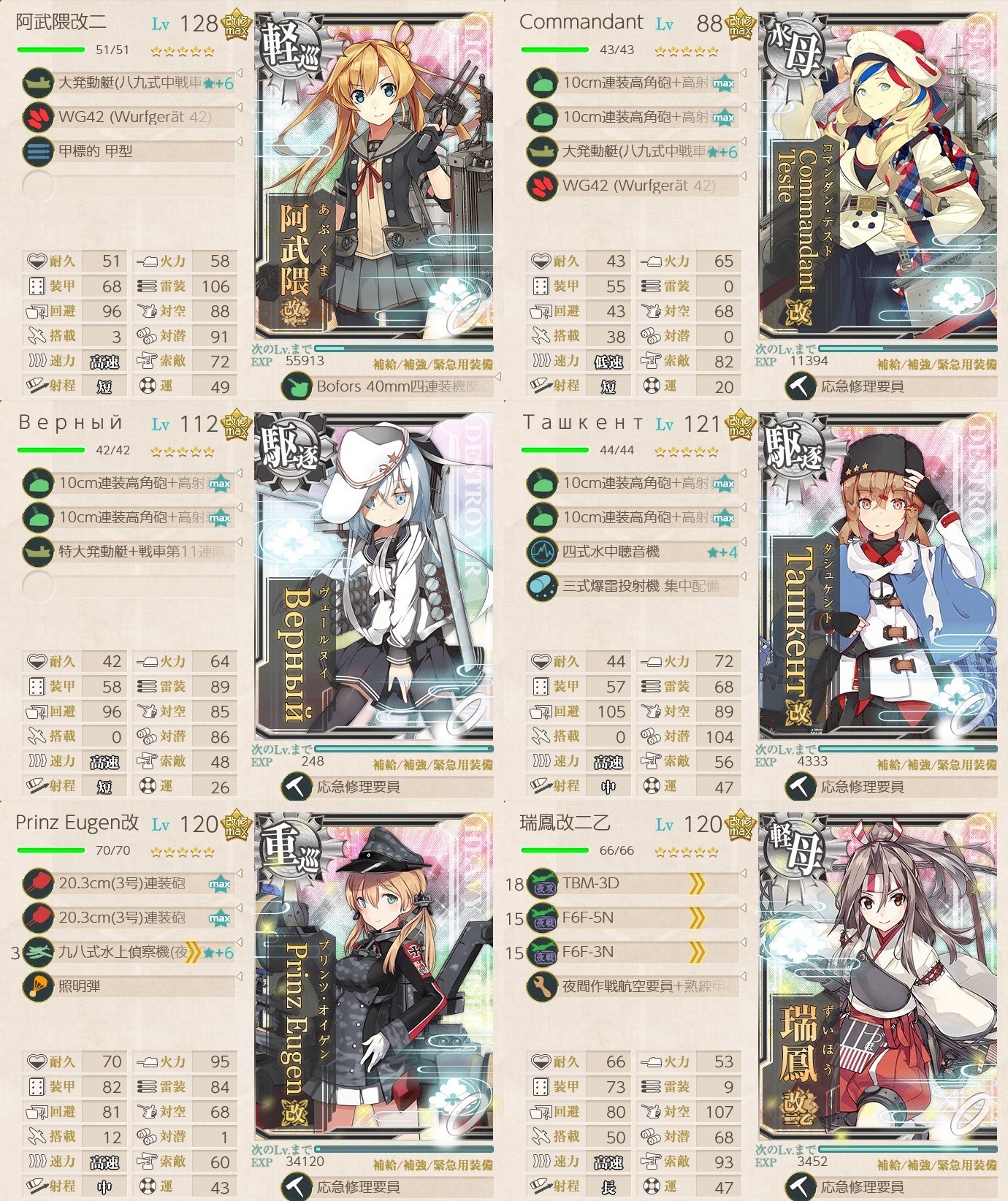This screenshot has width=1008, height=1201.
Task: Expand the arrow beside 20.3cm(3号)連装砲 first slot
Action: pos(239,874)
